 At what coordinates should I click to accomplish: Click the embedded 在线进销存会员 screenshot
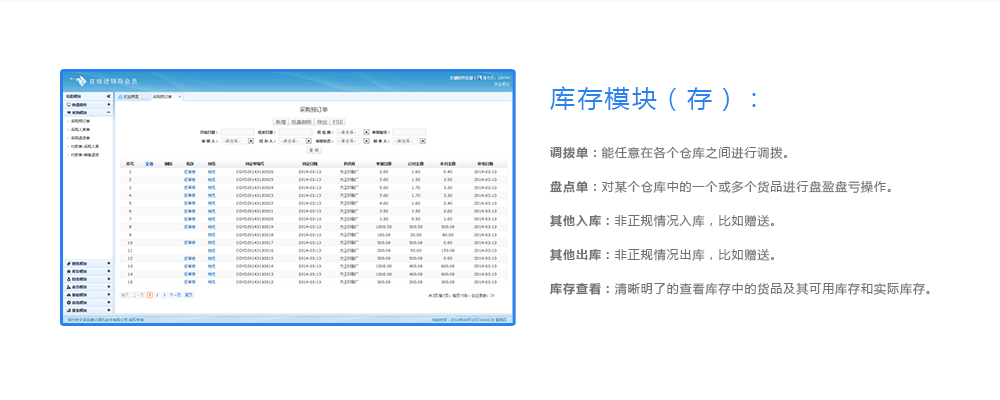tap(288, 197)
